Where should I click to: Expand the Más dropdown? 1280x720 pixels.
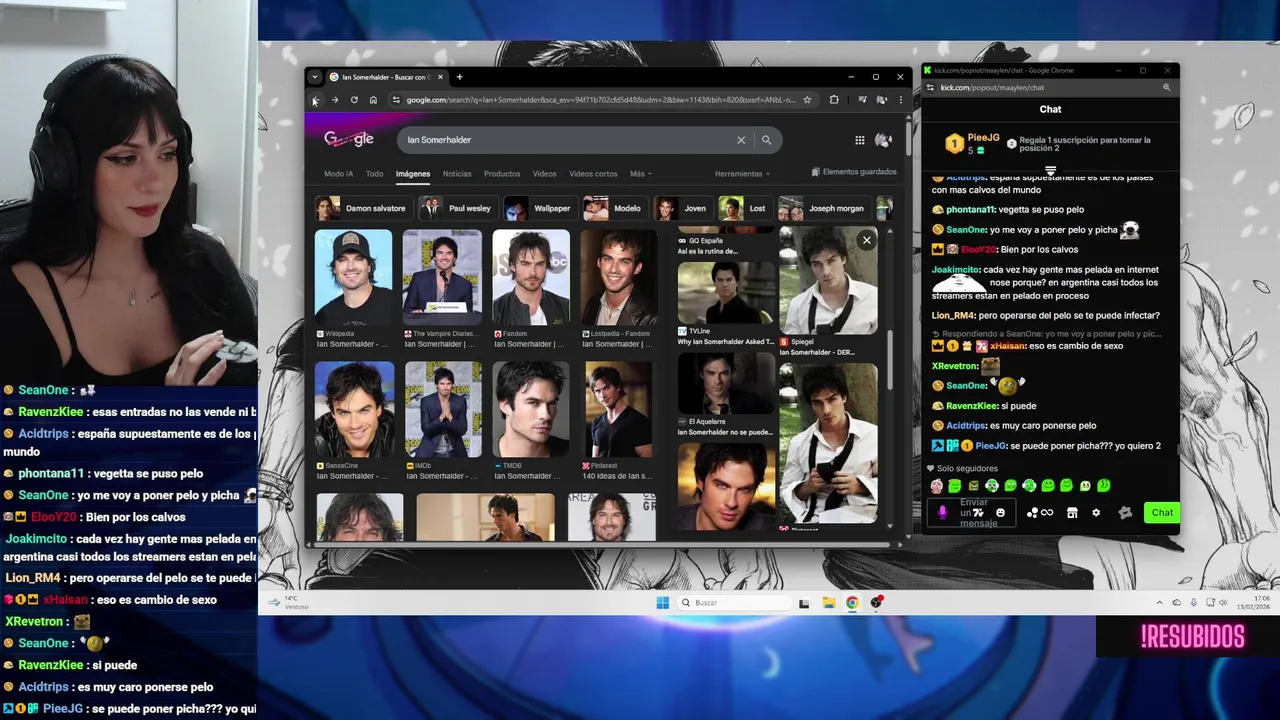pos(640,174)
